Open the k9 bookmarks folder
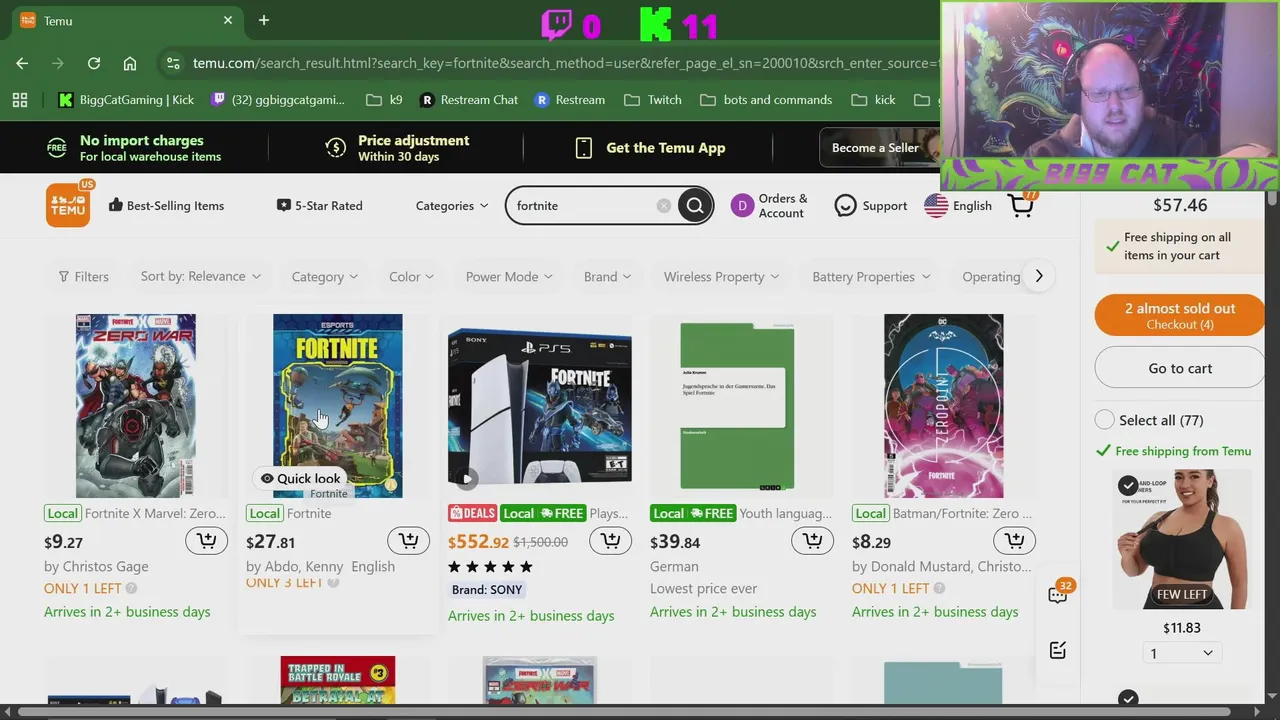 (x=385, y=100)
